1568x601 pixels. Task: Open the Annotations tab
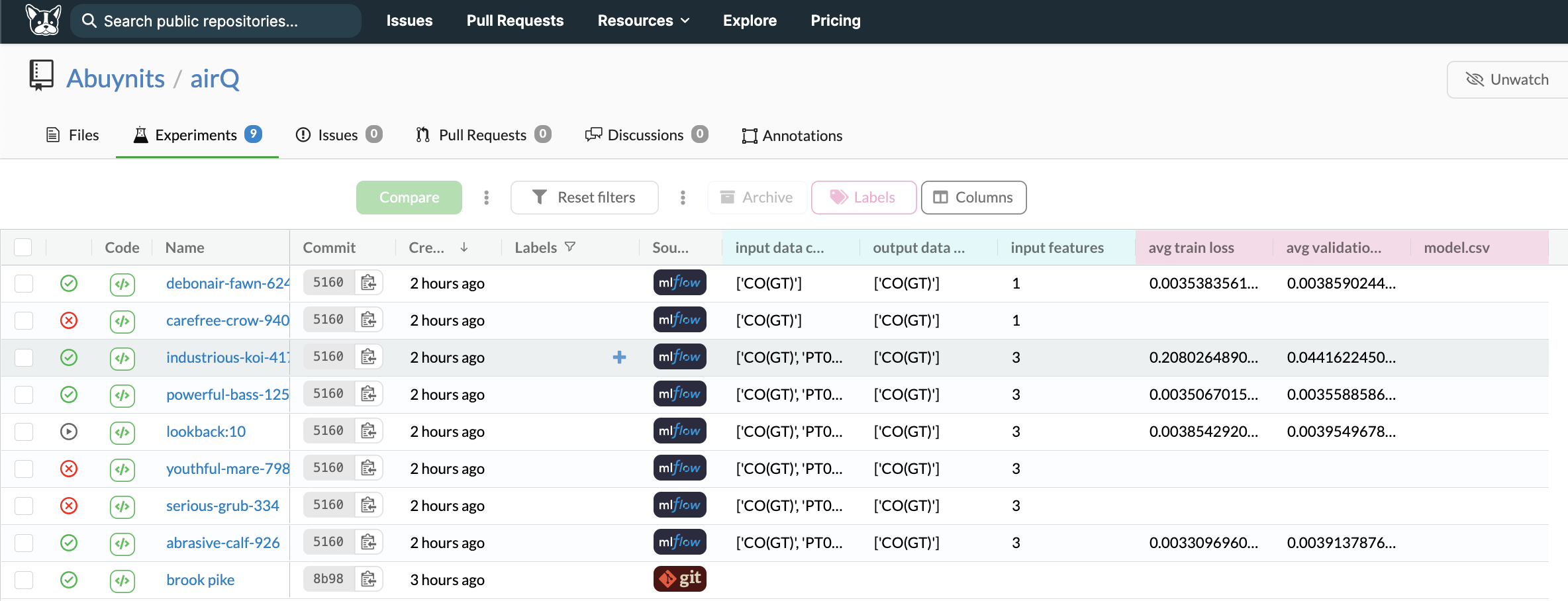tap(792, 136)
